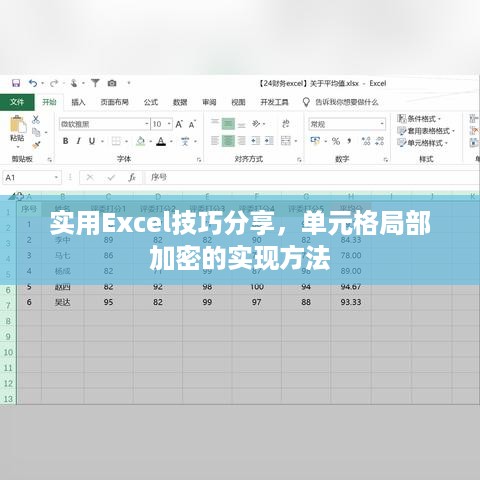Open the Borders dropdown arrow
This screenshot has height=480, width=480.
point(127,141)
